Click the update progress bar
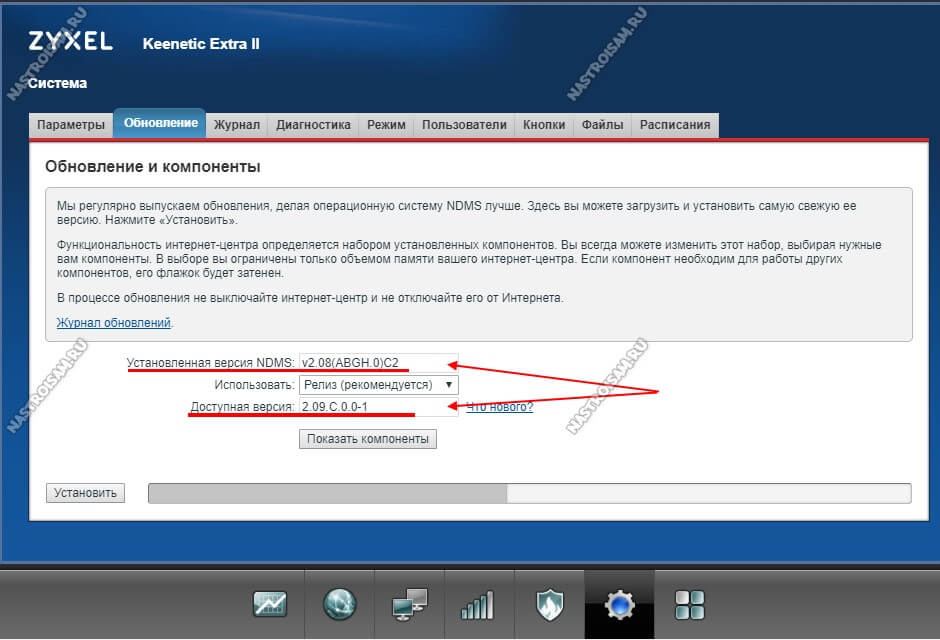Screen dimensions: 940x640 click(x=529, y=493)
